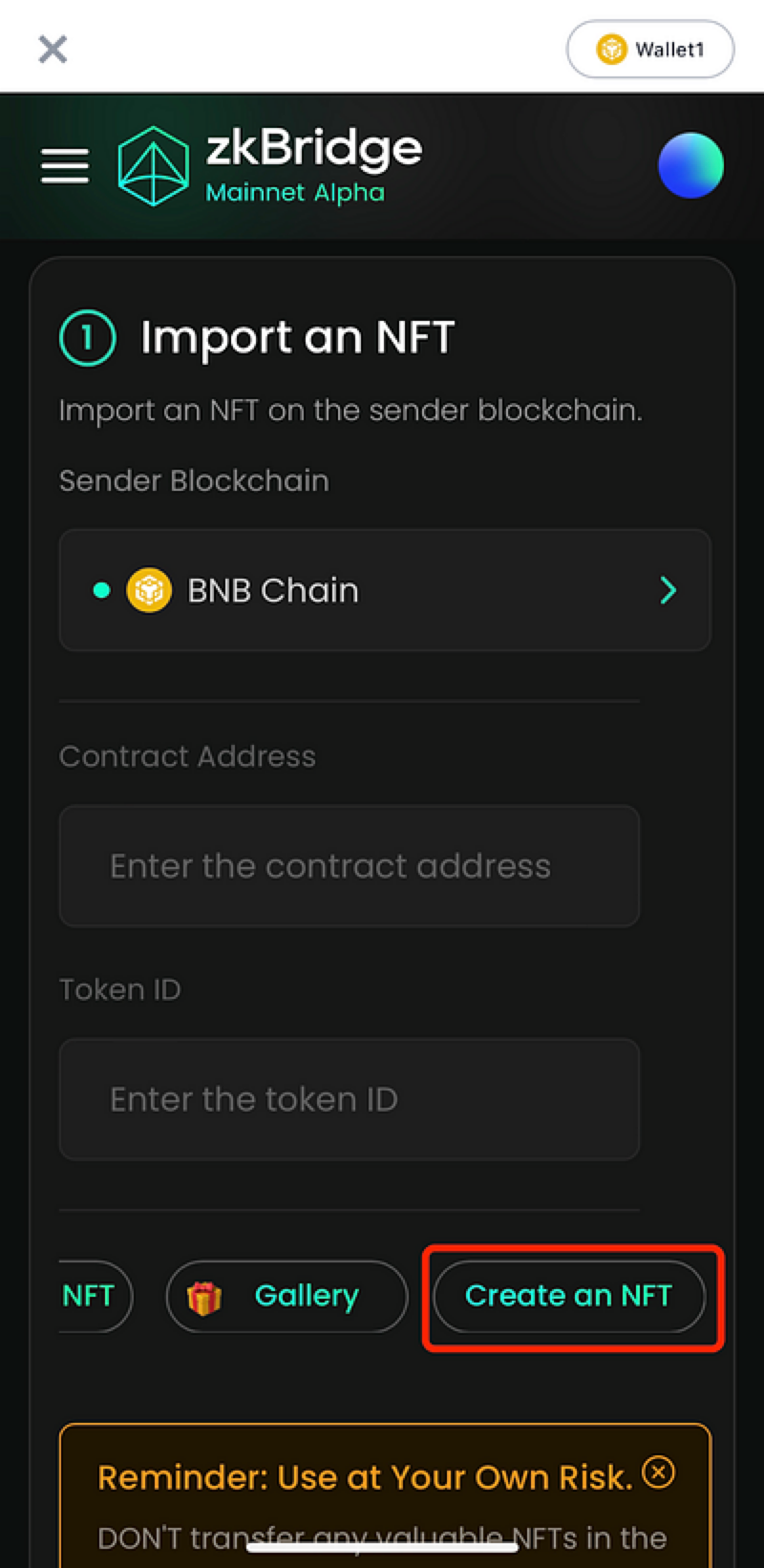The width and height of the screenshot is (764, 1568).
Task: Tap the yellow BNB Chain coin icon
Action: tap(149, 590)
